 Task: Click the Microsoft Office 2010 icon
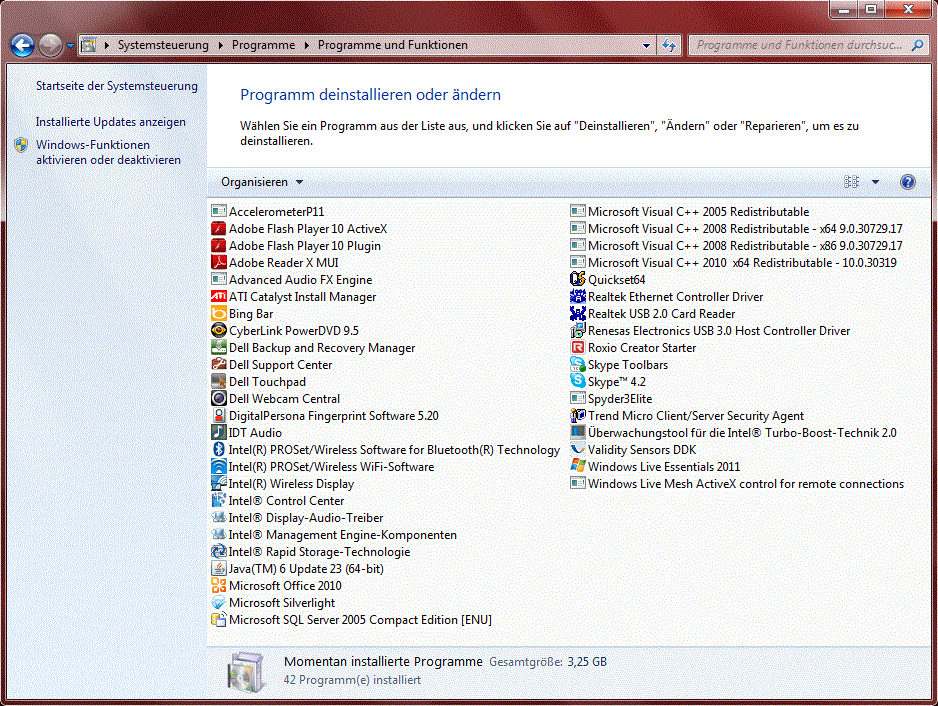click(219, 586)
